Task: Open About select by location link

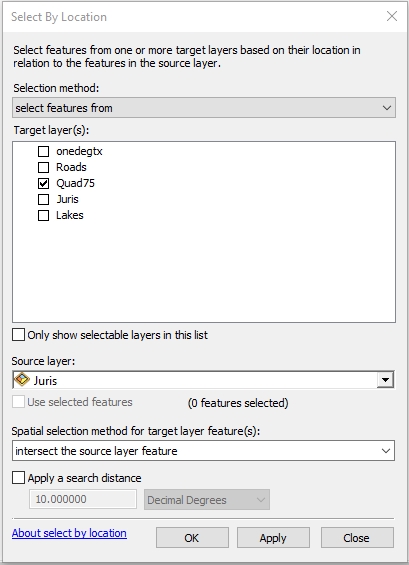Action: (x=69, y=533)
